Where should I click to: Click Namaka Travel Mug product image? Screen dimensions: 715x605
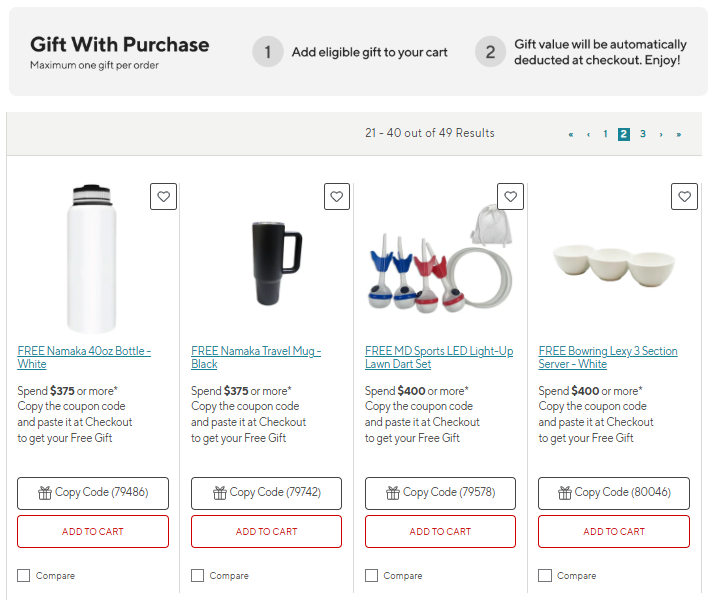tap(267, 262)
